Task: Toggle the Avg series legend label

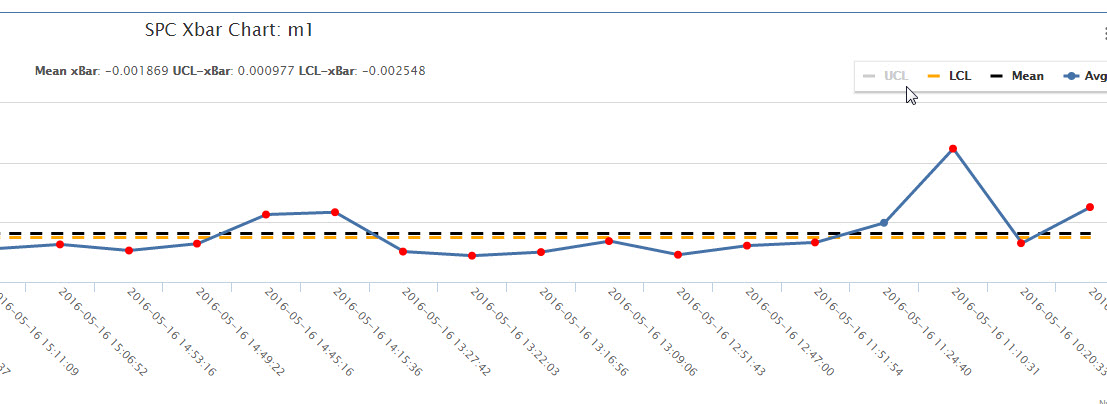Action: point(1095,76)
